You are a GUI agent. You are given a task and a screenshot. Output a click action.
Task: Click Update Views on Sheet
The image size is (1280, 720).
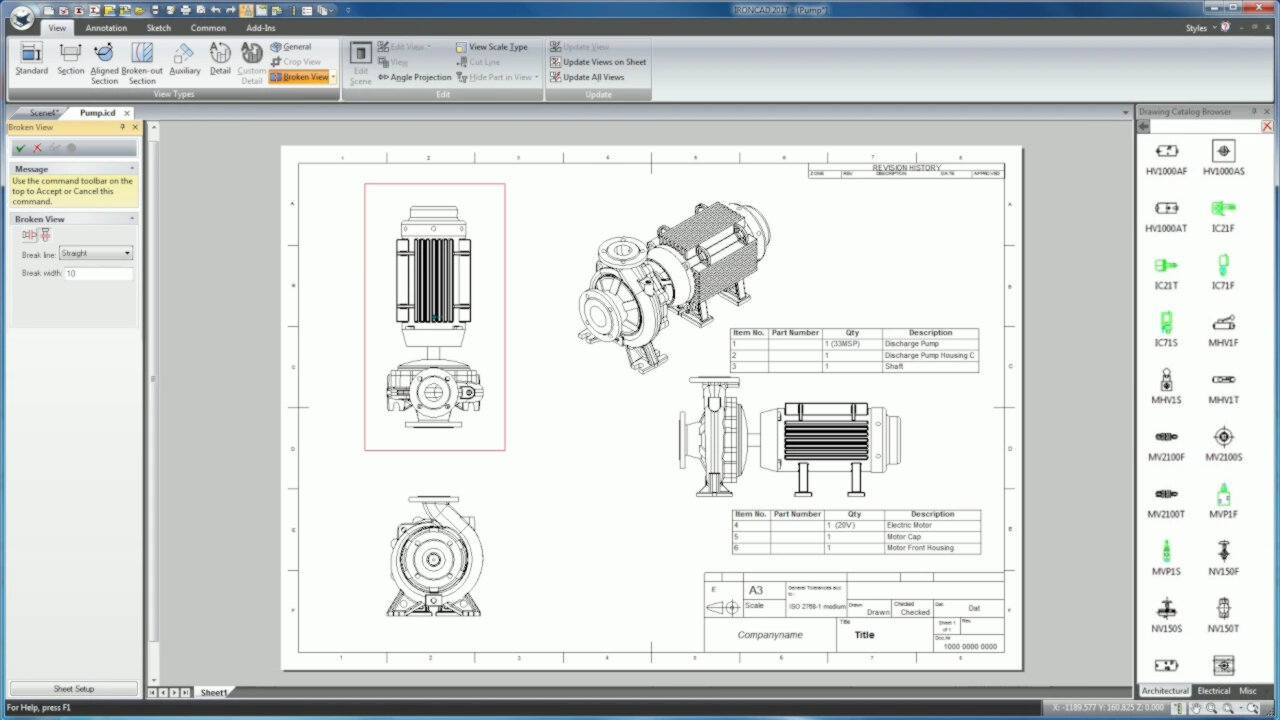tap(598, 61)
